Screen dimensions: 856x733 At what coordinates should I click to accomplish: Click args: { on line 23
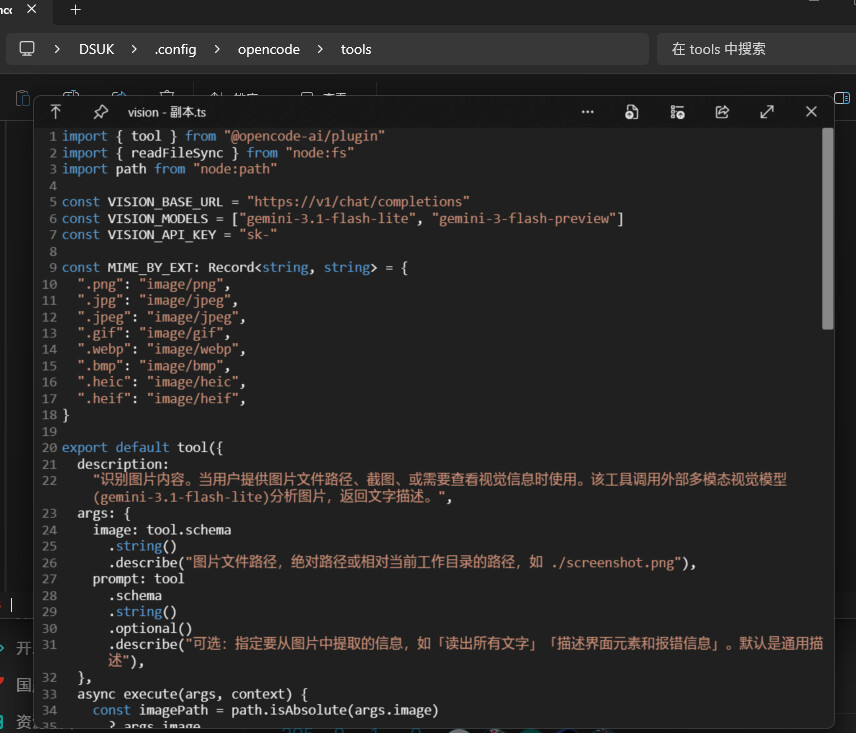pos(104,514)
